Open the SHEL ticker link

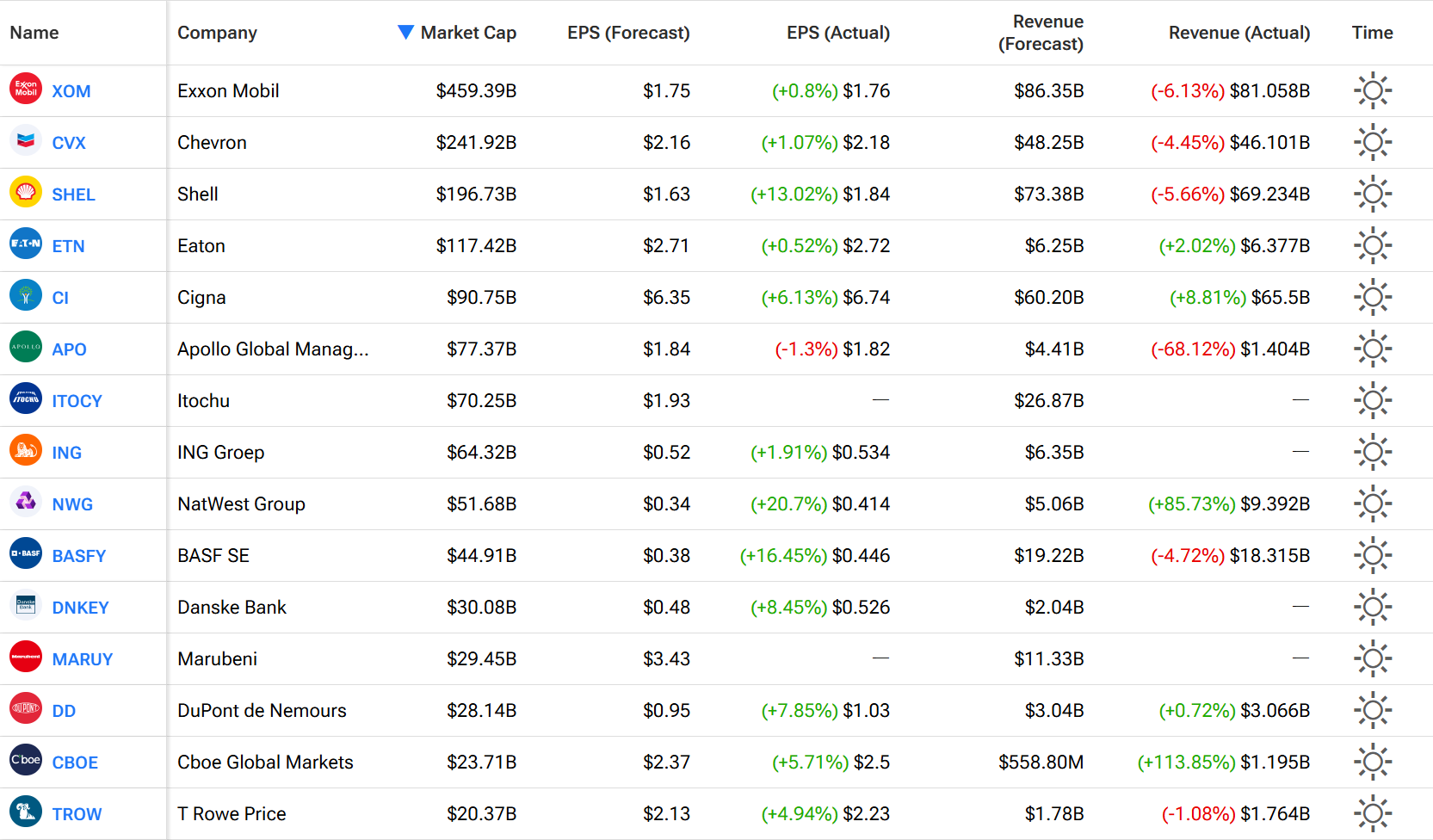[x=73, y=195]
